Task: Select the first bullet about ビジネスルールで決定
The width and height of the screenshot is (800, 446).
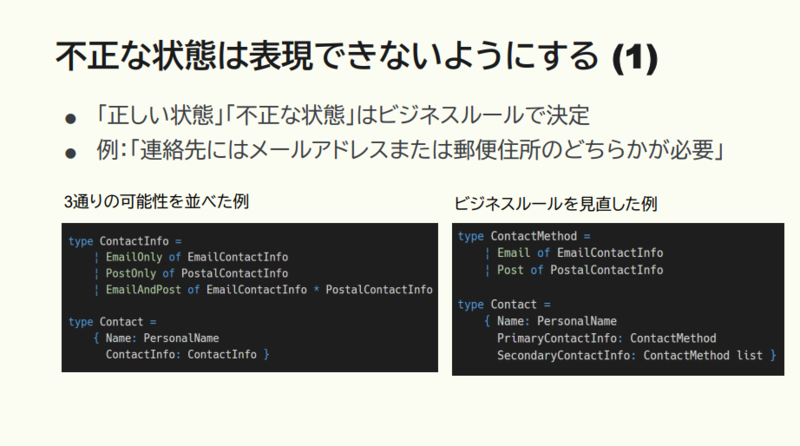Action: point(342,115)
